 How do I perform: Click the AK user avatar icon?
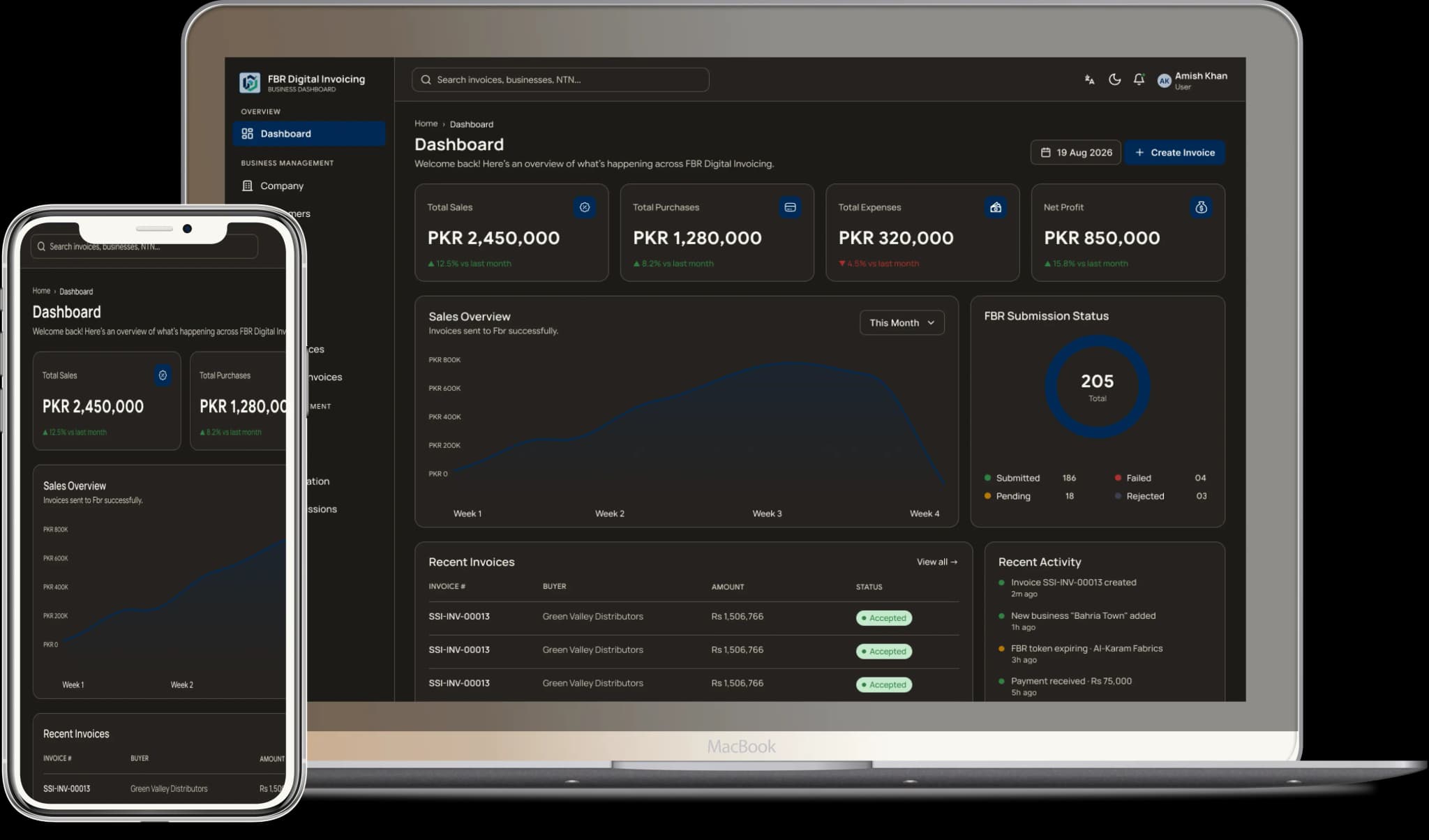coord(1163,81)
